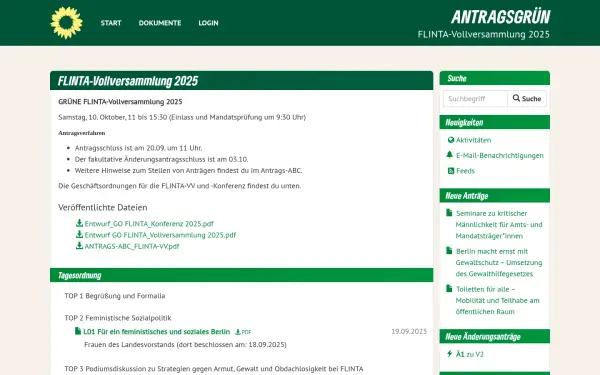Click the line about Antragsschluss am 20.09.

(139, 148)
